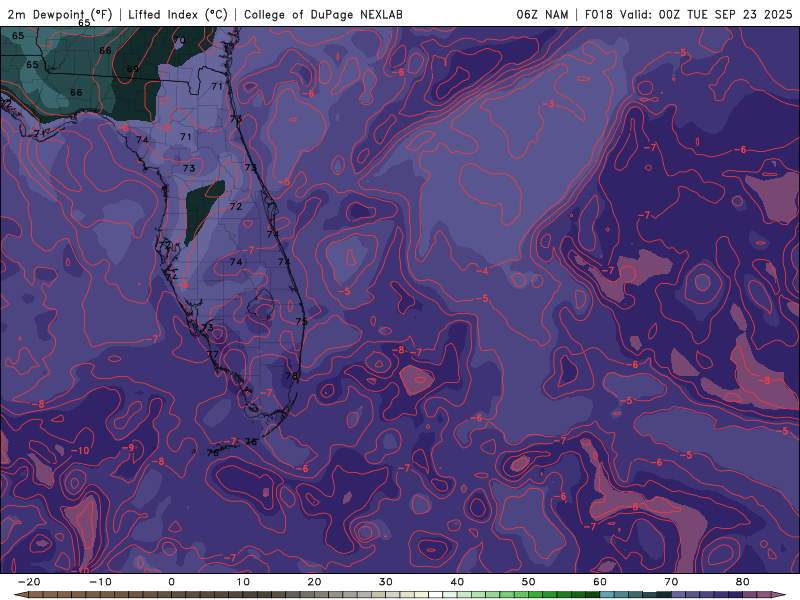This screenshot has height=600, width=800.
Task: Select the 60 tick label on the color scale
Action: click(x=600, y=582)
